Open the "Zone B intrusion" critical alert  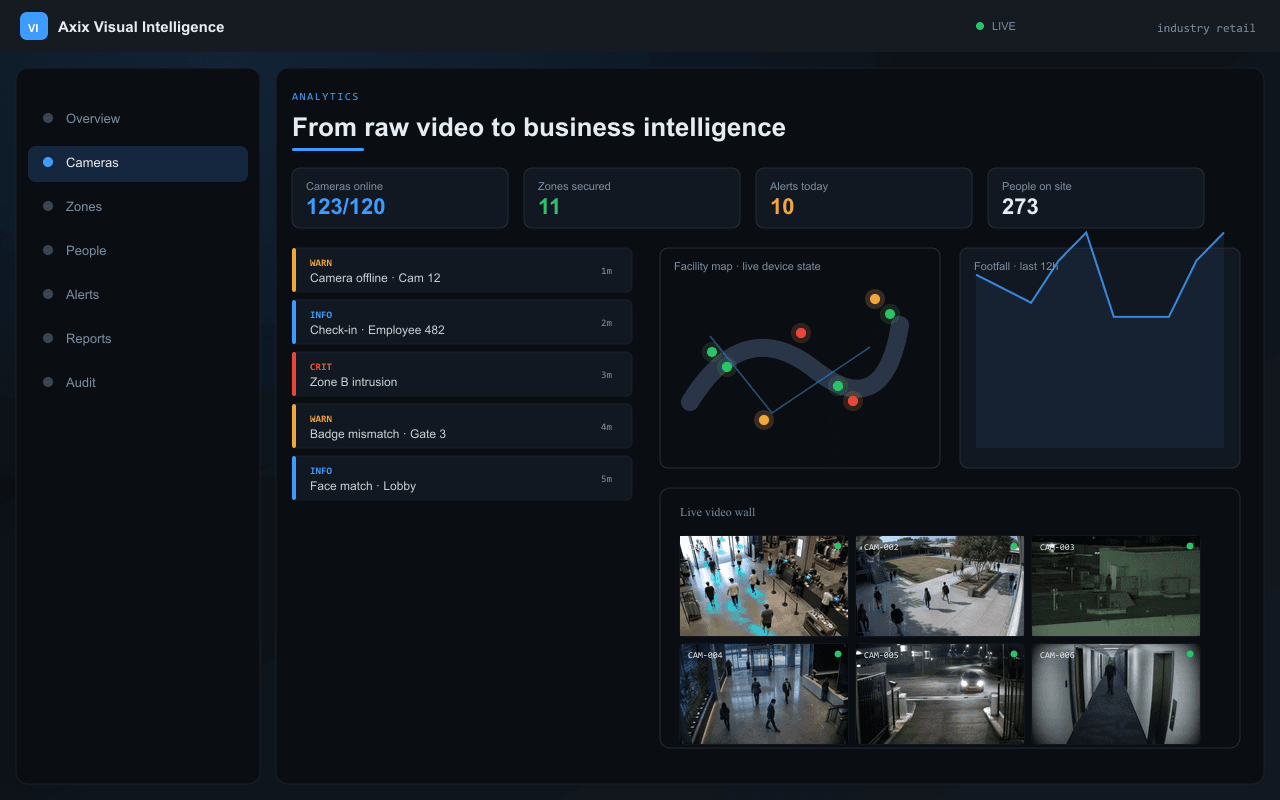pyautogui.click(x=462, y=374)
